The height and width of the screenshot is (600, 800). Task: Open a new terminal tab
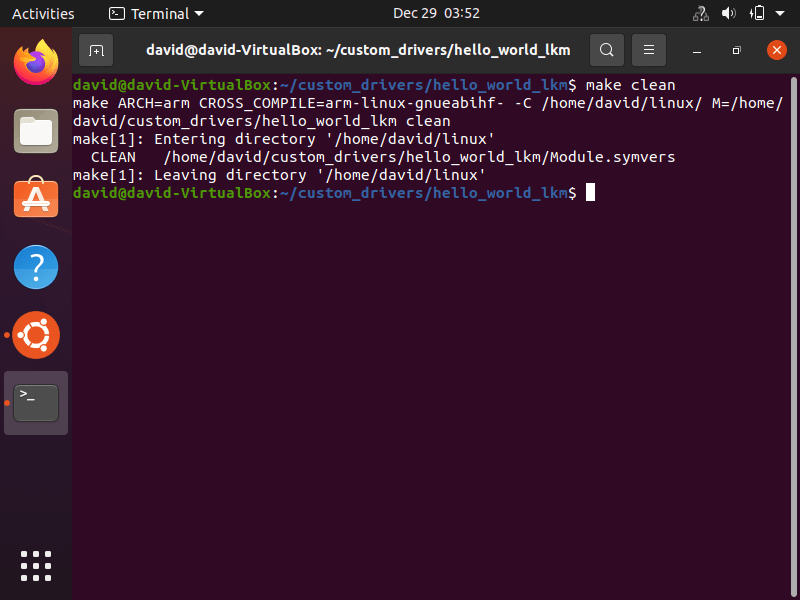[x=95, y=49]
